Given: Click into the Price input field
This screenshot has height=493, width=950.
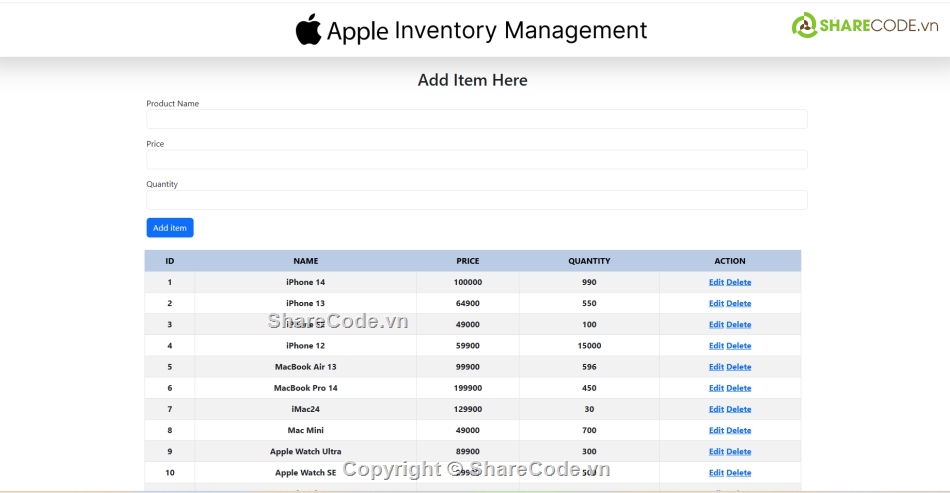Looking at the screenshot, I should click(476, 160).
